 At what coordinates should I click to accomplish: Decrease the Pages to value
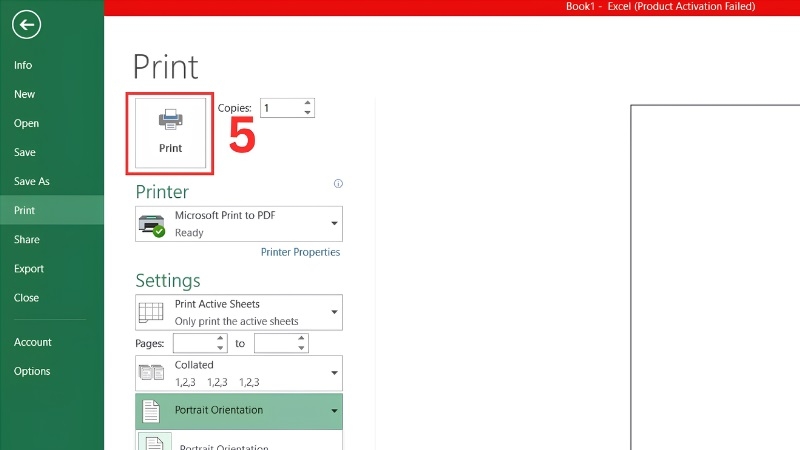(x=302, y=348)
